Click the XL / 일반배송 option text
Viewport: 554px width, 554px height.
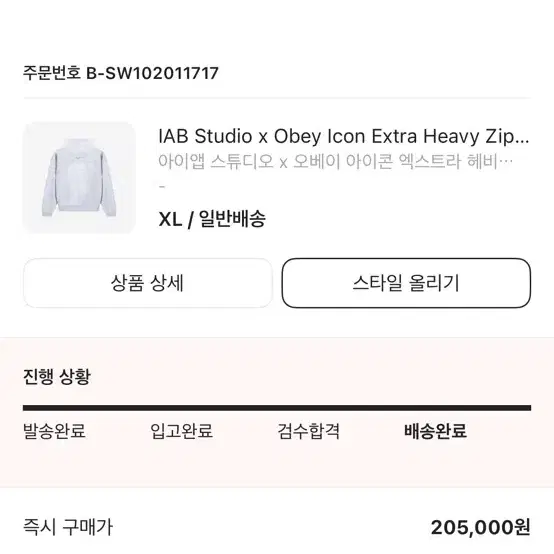pos(212,219)
